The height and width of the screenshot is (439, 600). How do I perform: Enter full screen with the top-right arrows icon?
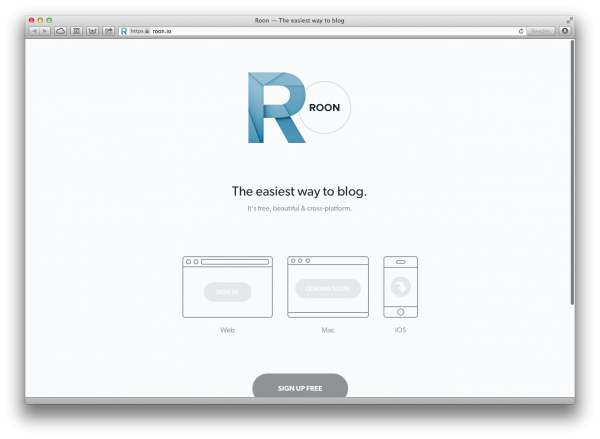coord(570,20)
